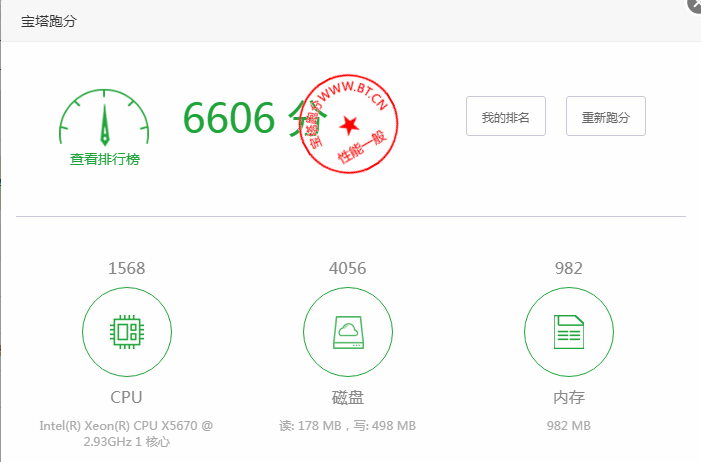Select the total score 6606 分

click(x=255, y=118)
